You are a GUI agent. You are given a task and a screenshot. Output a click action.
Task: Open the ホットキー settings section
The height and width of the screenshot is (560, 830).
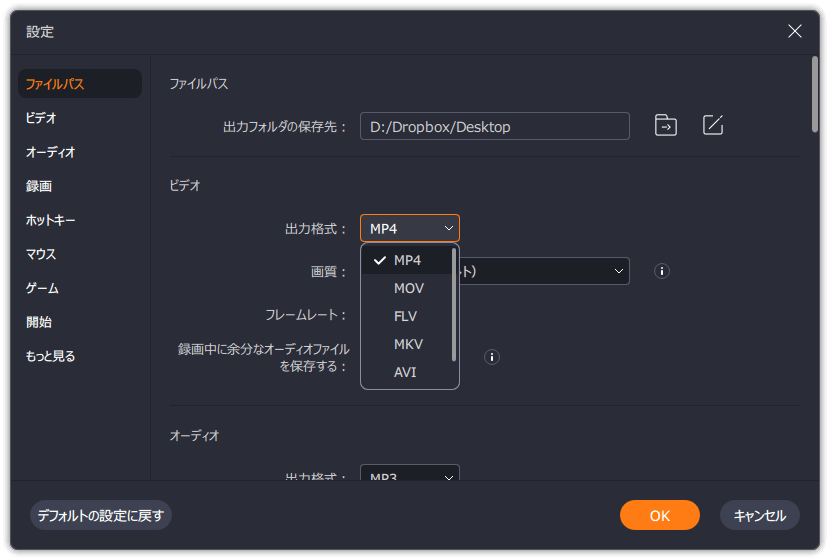(50, 220)
